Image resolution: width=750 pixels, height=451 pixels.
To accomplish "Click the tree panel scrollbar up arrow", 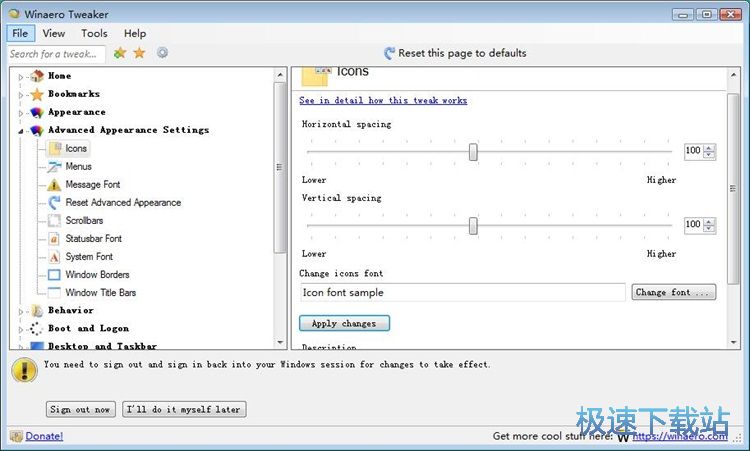I will (280, 75).
